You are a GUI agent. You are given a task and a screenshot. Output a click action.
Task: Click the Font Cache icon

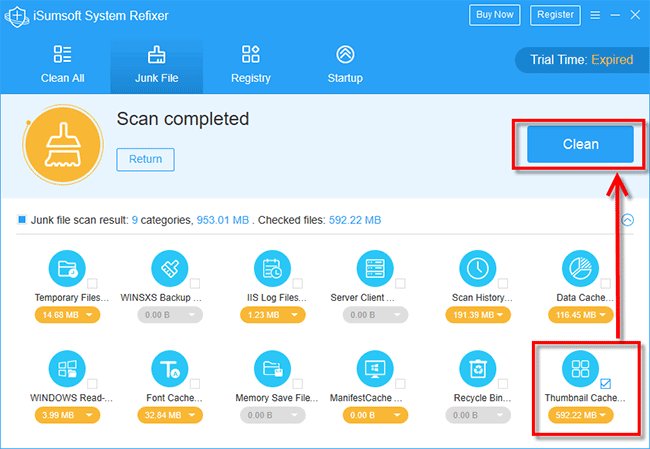[170, 369]
